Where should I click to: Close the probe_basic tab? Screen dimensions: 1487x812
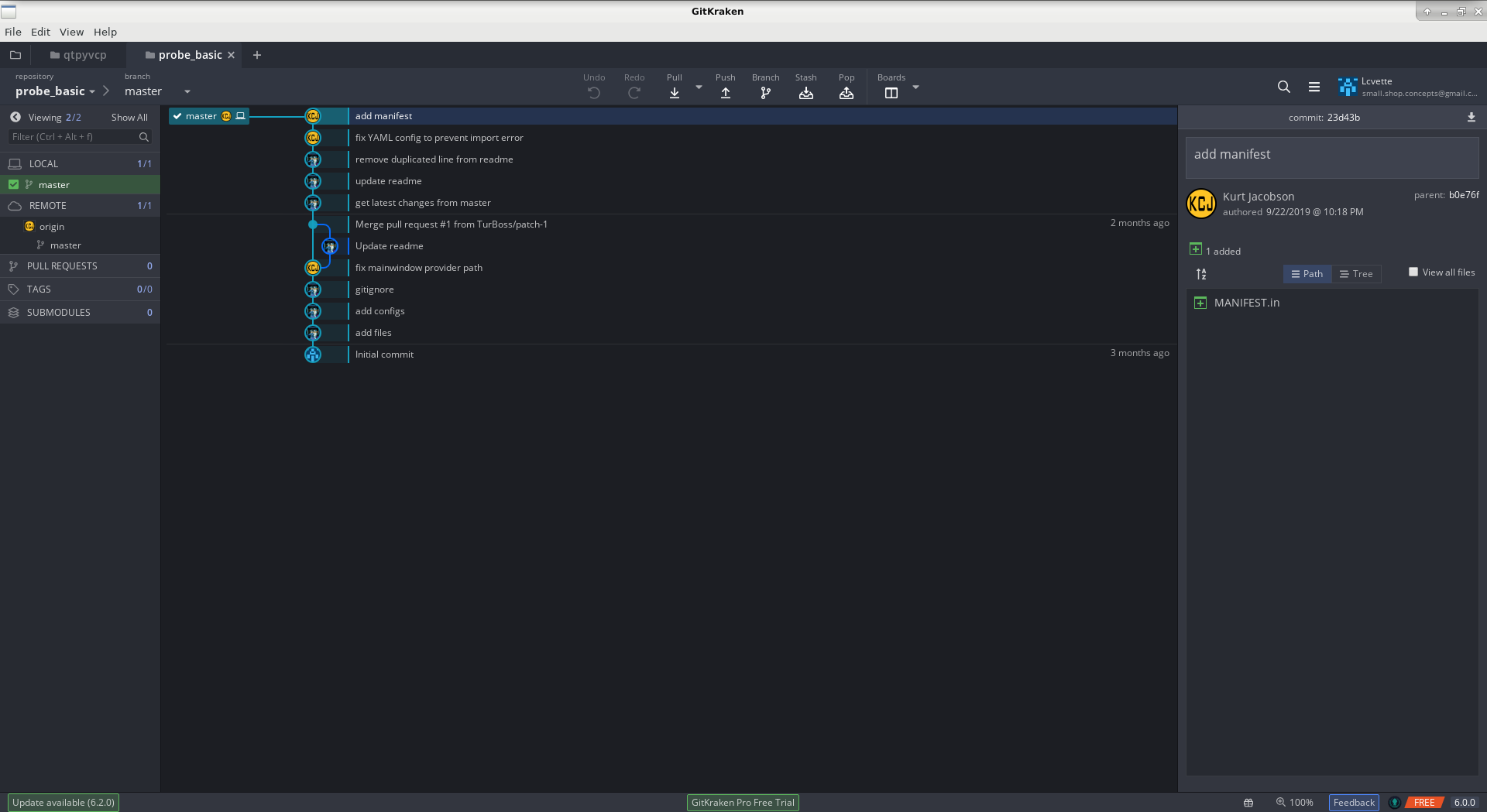pos(231,55)
